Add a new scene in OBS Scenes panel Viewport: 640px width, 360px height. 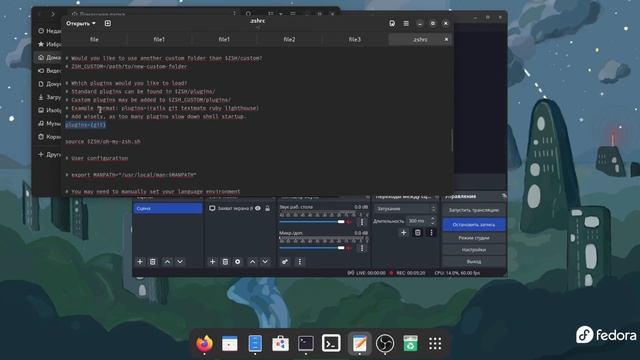(140, 262)
